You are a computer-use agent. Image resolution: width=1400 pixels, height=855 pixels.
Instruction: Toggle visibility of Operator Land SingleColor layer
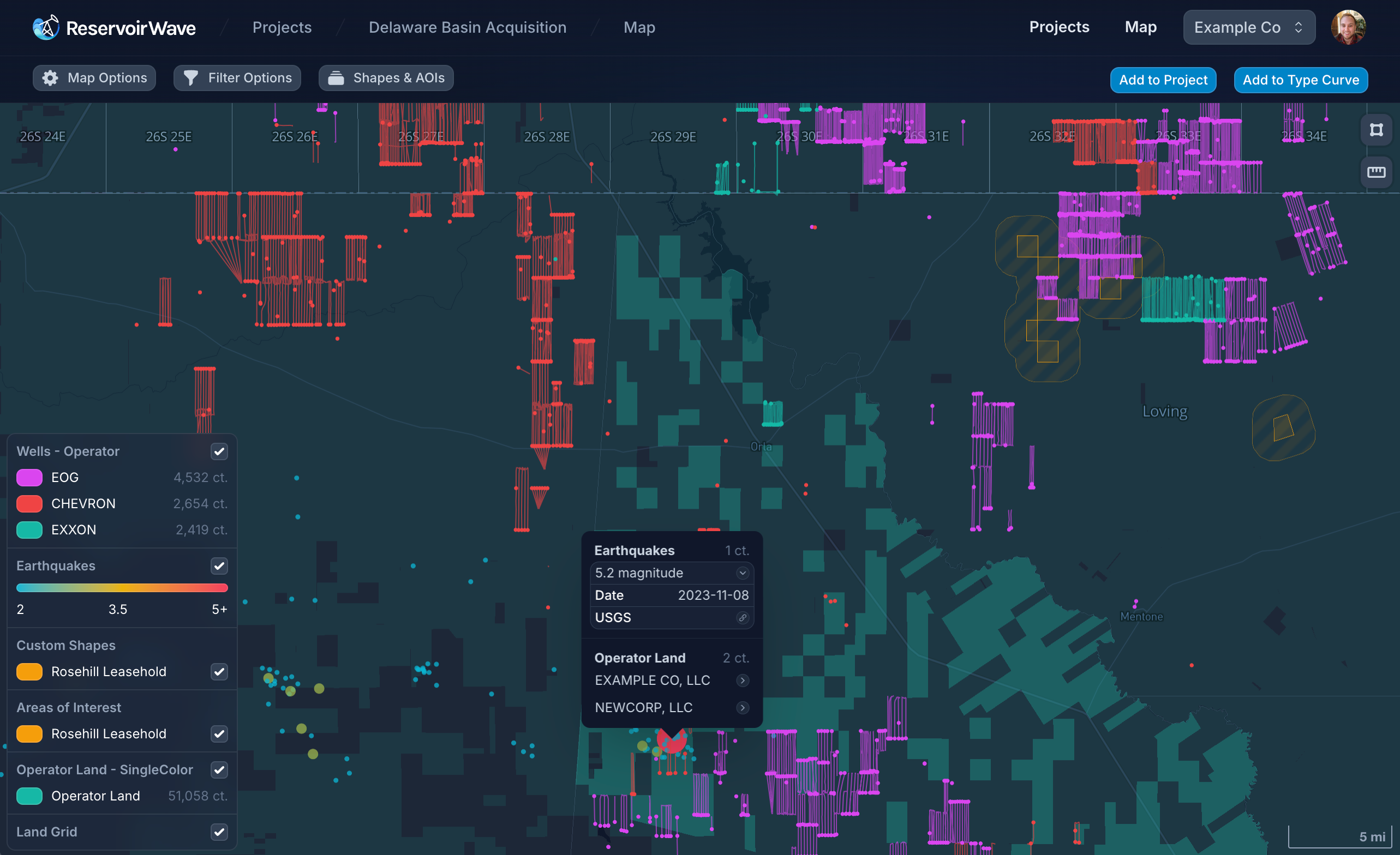pyautogui.click(x=218, y=769)
